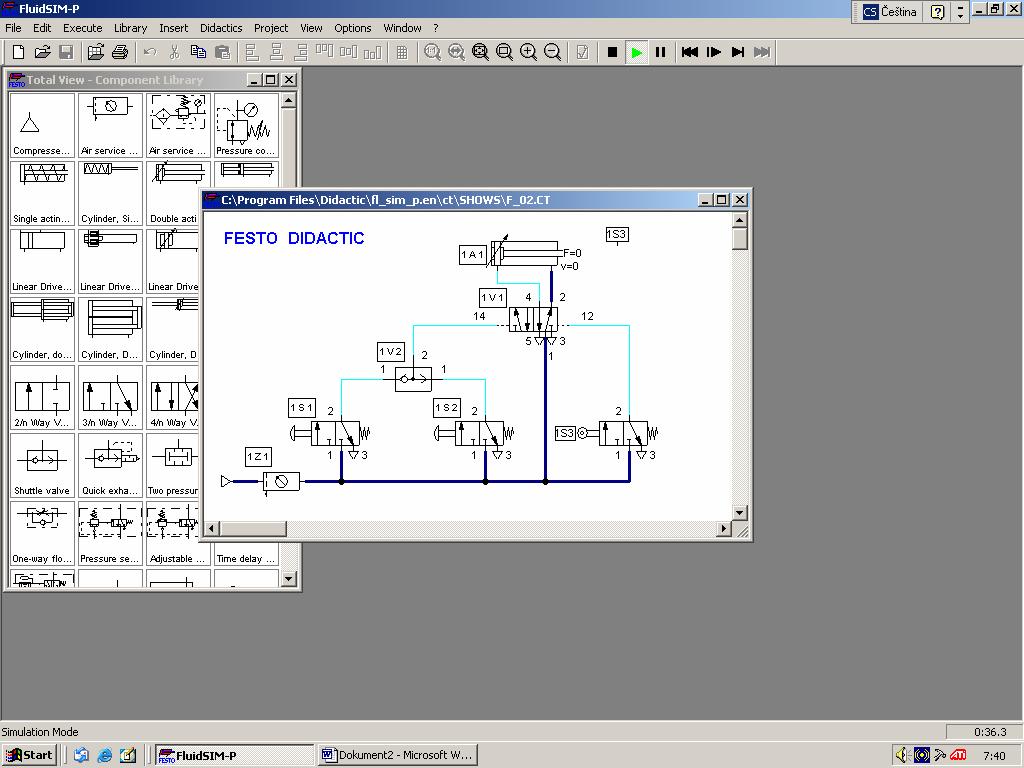Select the Compressed air supply component

tap(42, 125)
